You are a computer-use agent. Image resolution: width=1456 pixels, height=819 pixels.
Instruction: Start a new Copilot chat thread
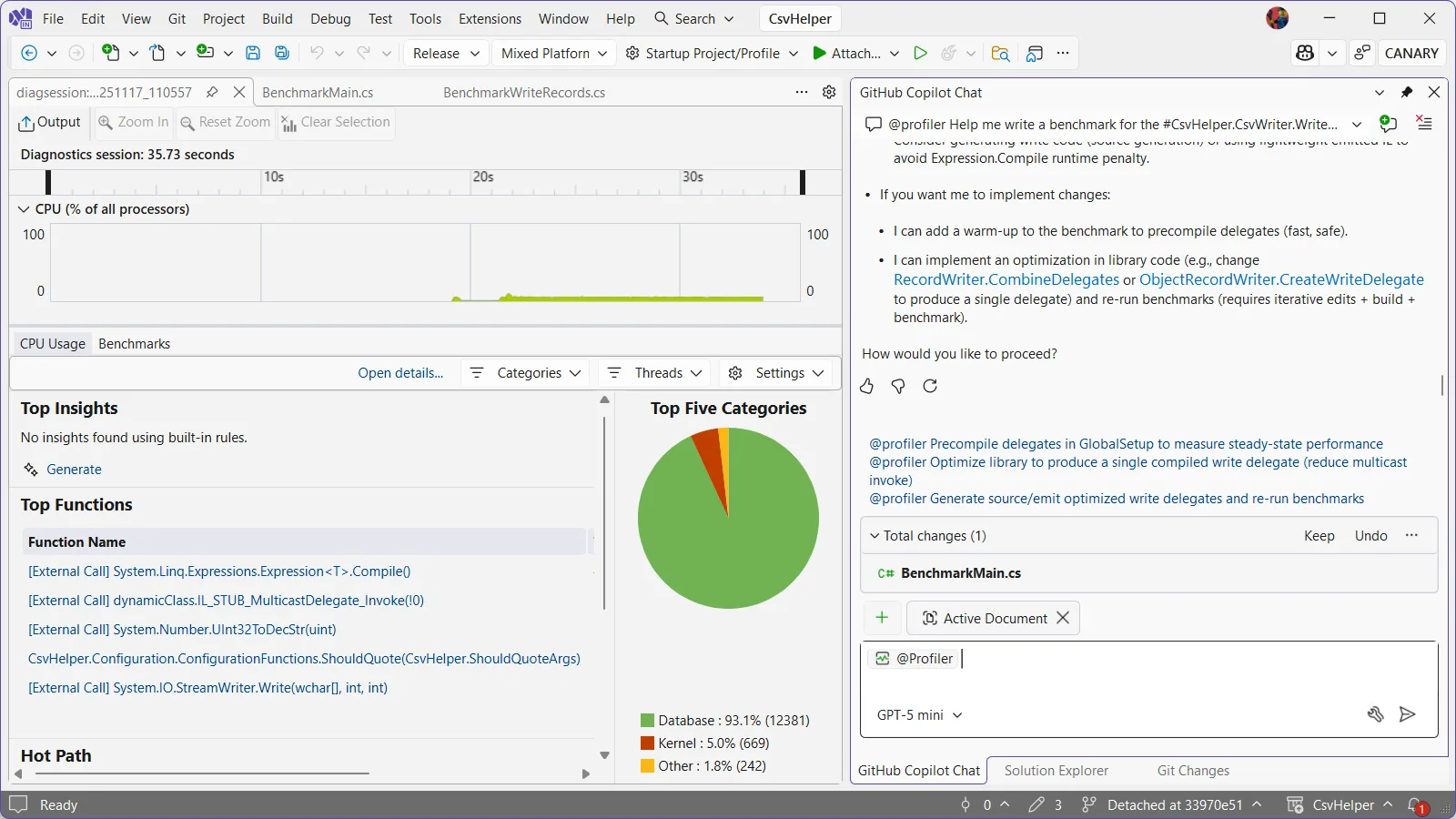pos(1388,124)
